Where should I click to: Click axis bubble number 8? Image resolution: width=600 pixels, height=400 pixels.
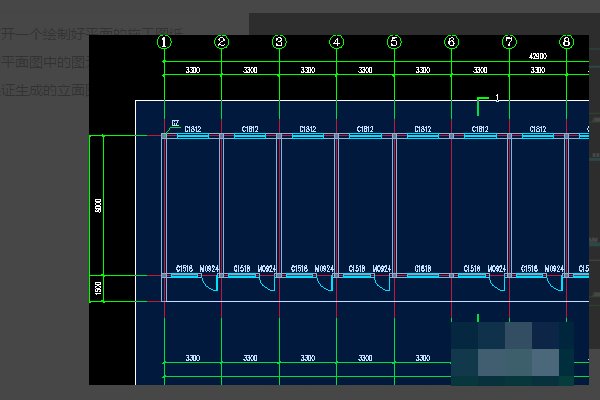click(x=566, y=42)
